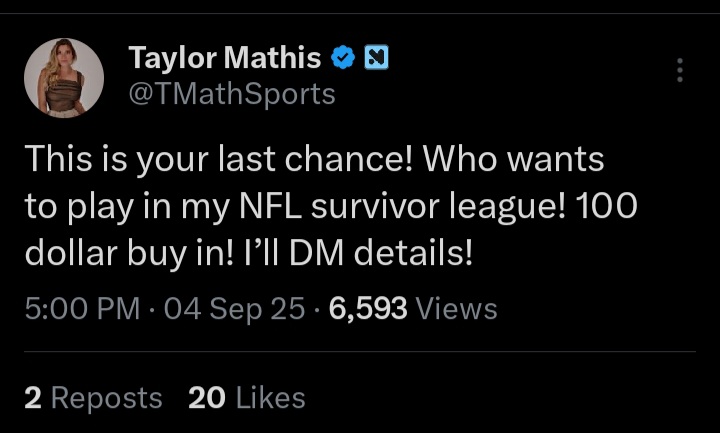720x433 pixels.
Task: Click the word Views in the tweet metadata
Action: tap(456, 309)
